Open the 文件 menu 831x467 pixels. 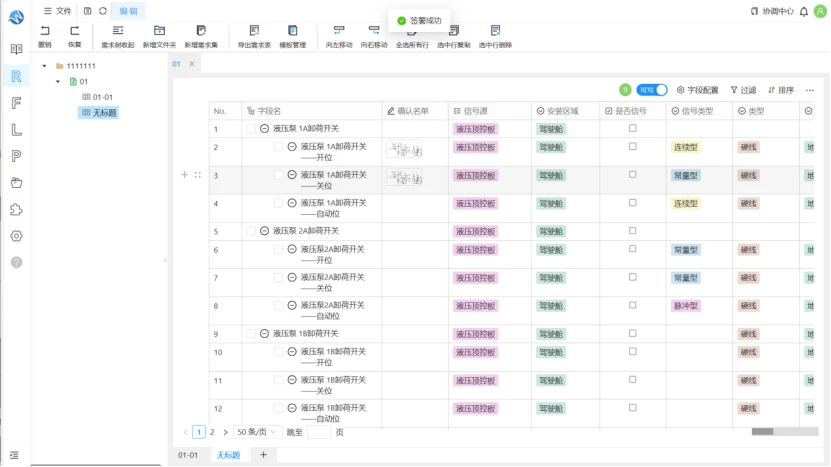[x=58, y=11]
